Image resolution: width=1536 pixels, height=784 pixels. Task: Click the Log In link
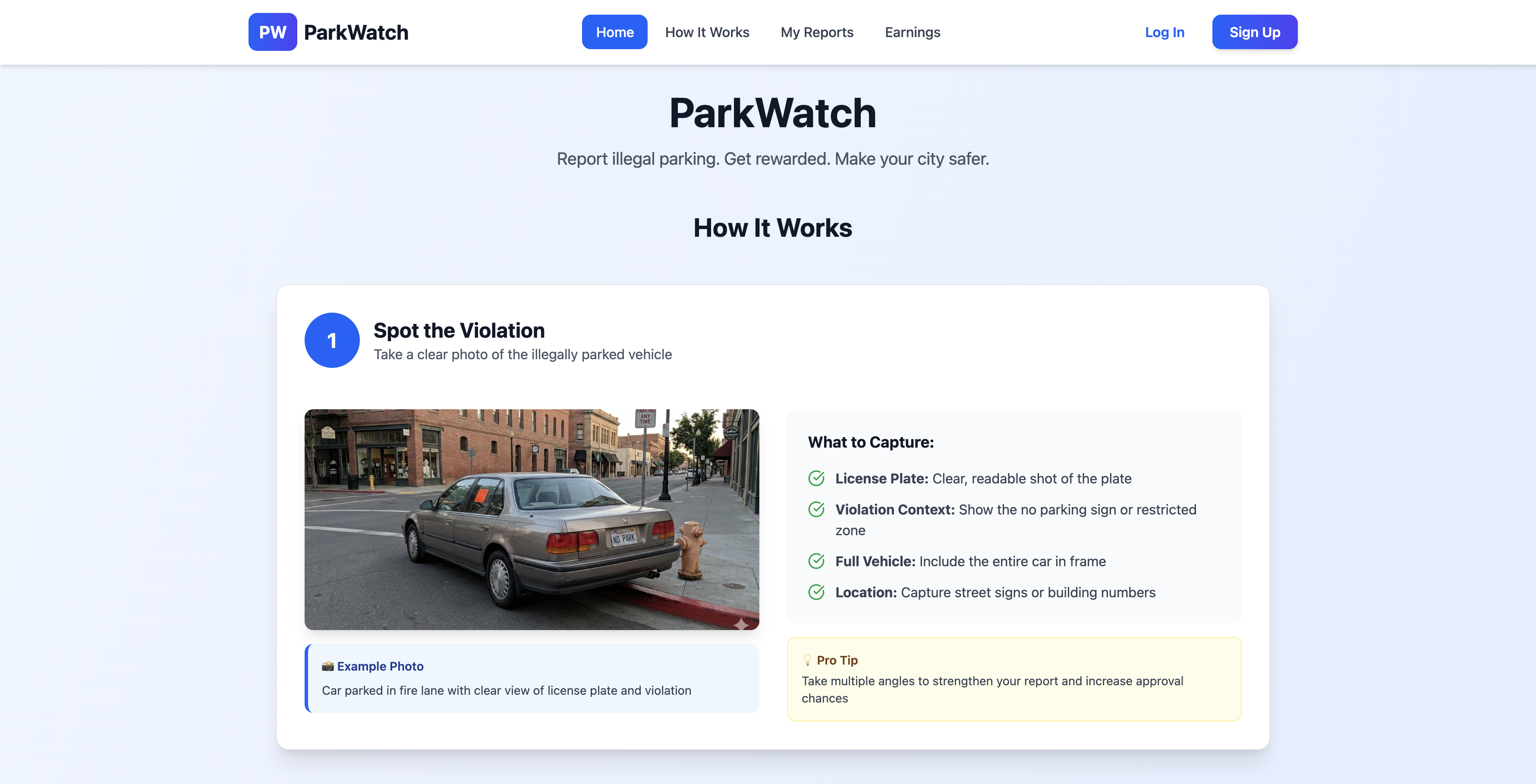(x=1164, y=32)
